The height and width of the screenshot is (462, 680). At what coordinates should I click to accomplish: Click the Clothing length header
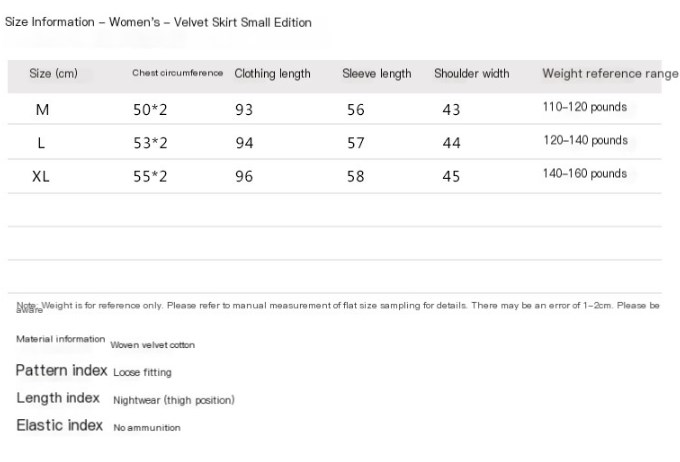tap(272, 74)
